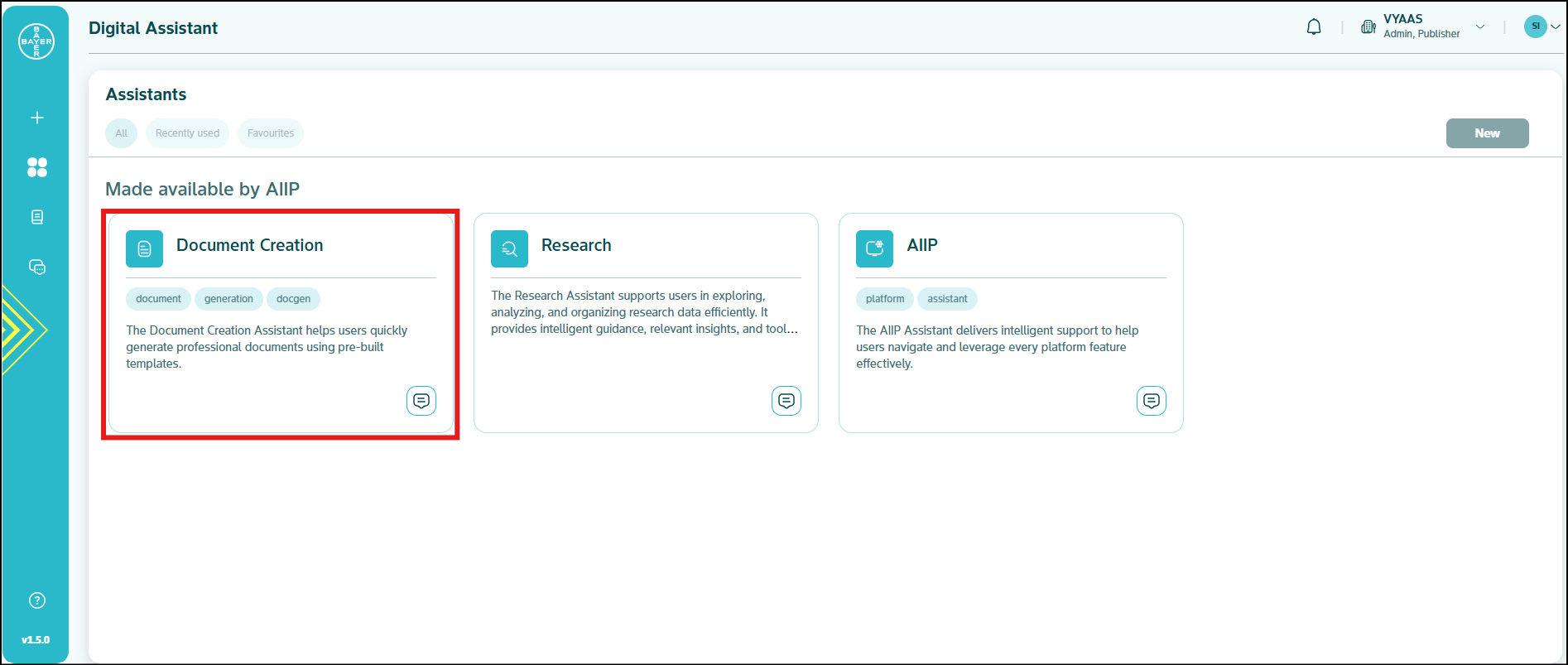This screenshot has height=665, width=1568.
Task: Open the chat bubbles icon in the sidebar
Action: 36,267
